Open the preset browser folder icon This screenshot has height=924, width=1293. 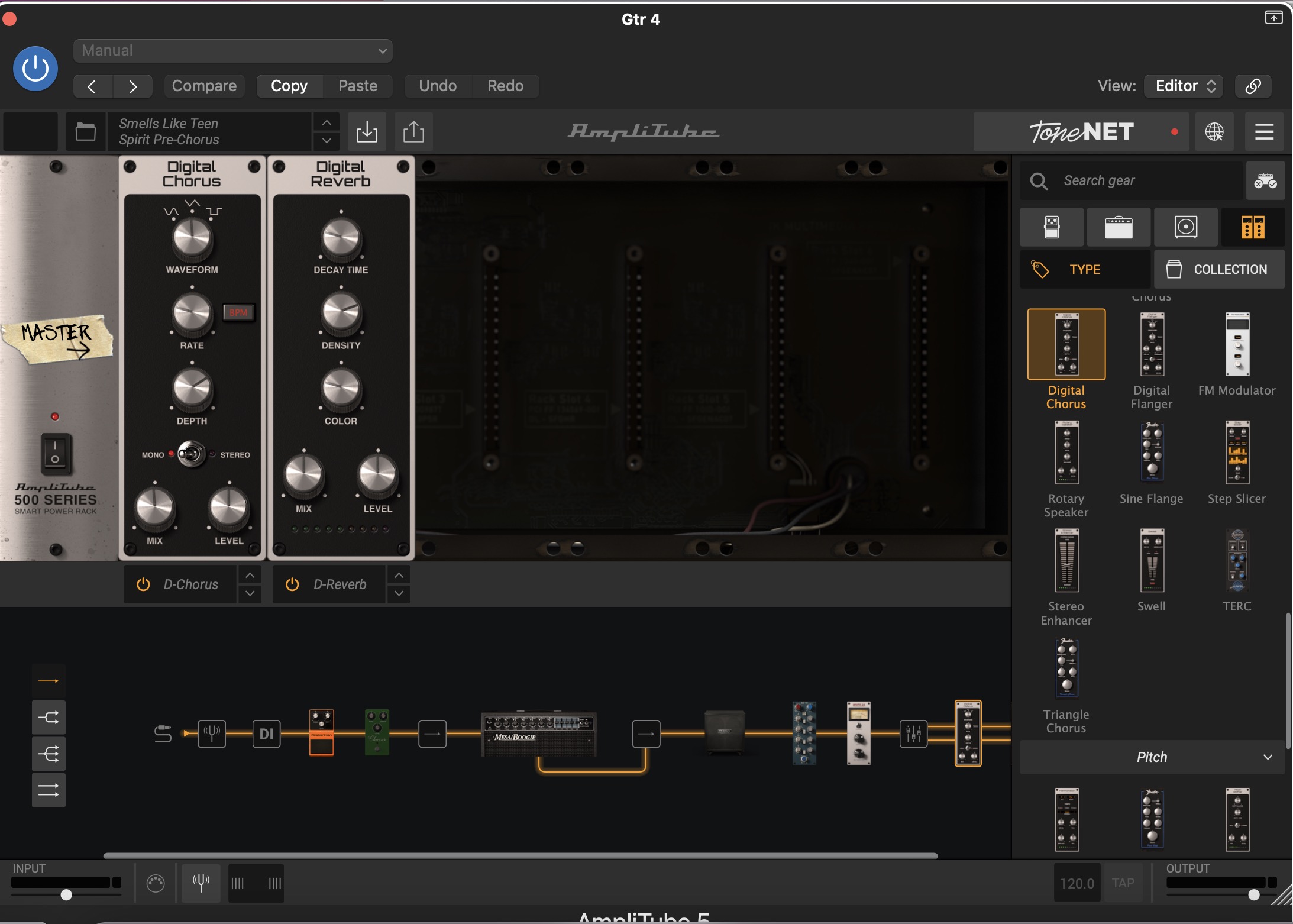[x=86, y=131]
